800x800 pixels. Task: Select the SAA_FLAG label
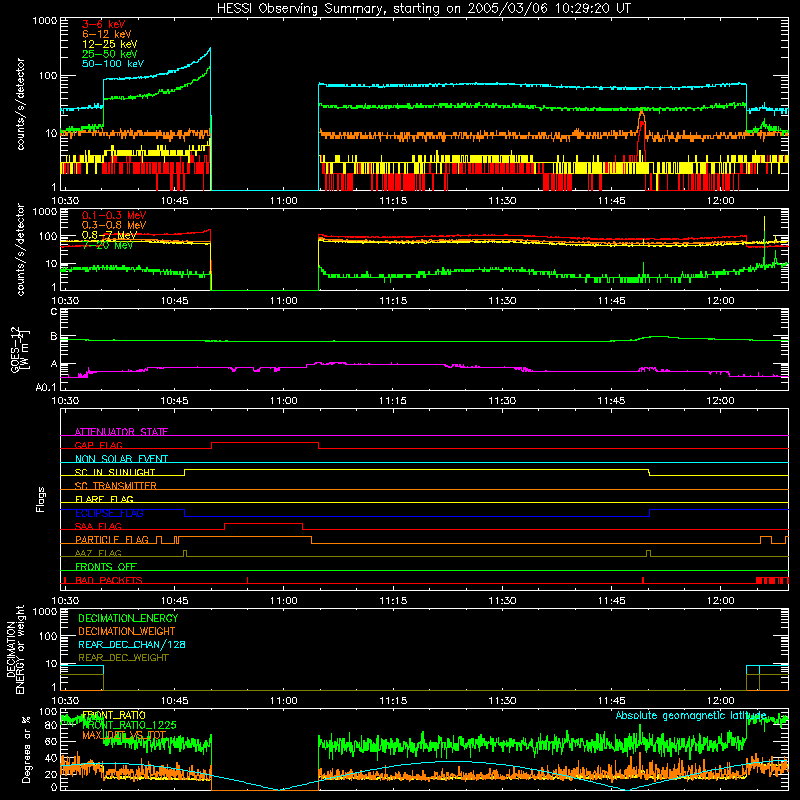[98, 526]
